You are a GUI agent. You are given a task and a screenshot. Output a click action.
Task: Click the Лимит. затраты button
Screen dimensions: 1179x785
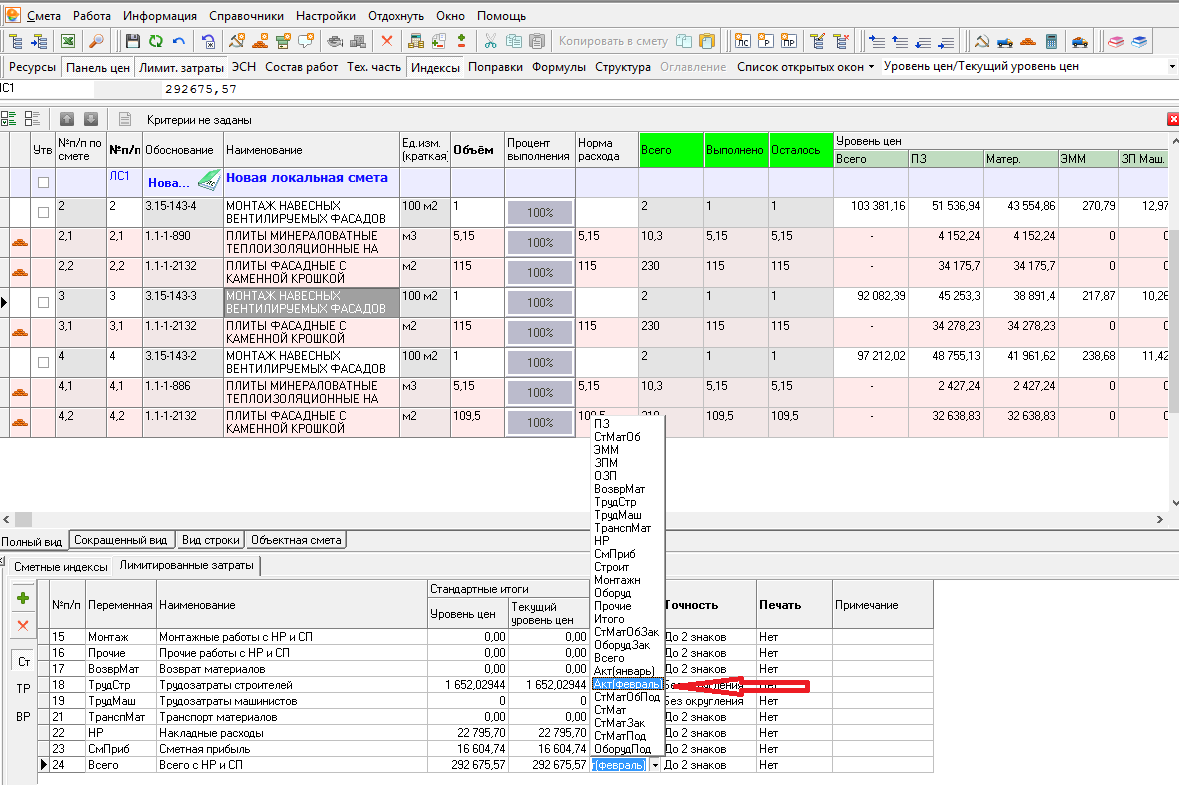pos(181,67)
